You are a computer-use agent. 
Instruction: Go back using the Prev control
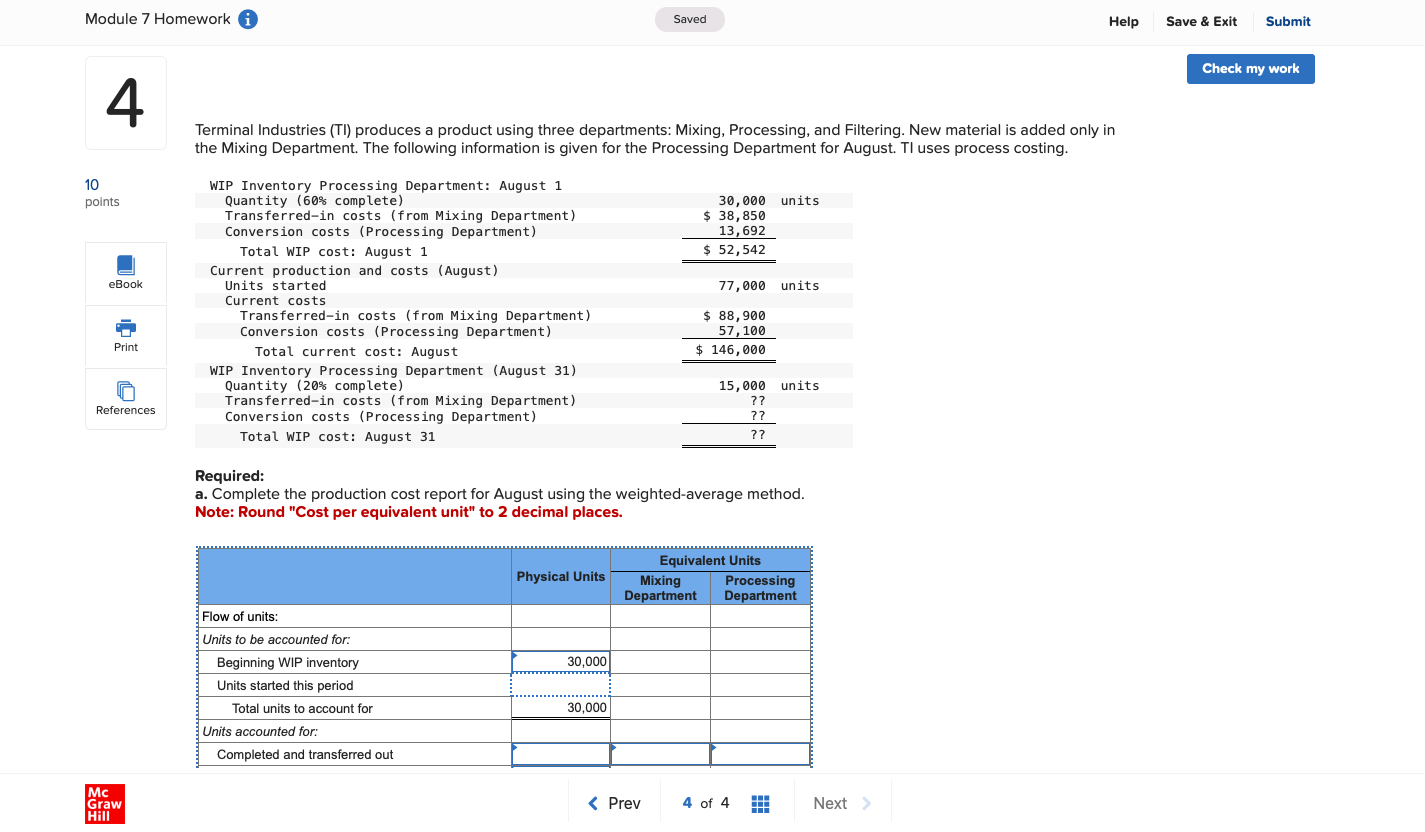tap(613, 803)
